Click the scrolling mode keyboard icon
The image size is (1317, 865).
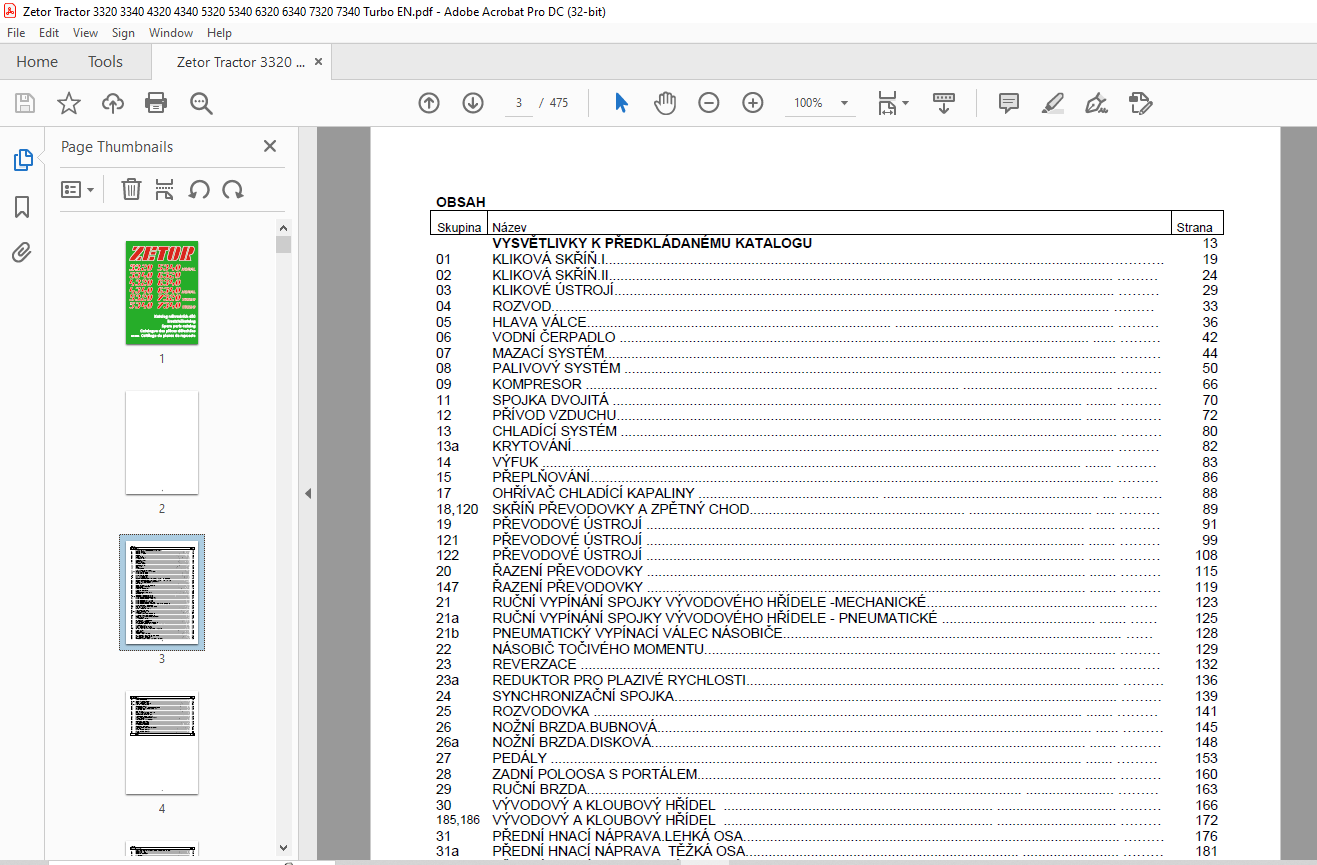pos(944,103)
